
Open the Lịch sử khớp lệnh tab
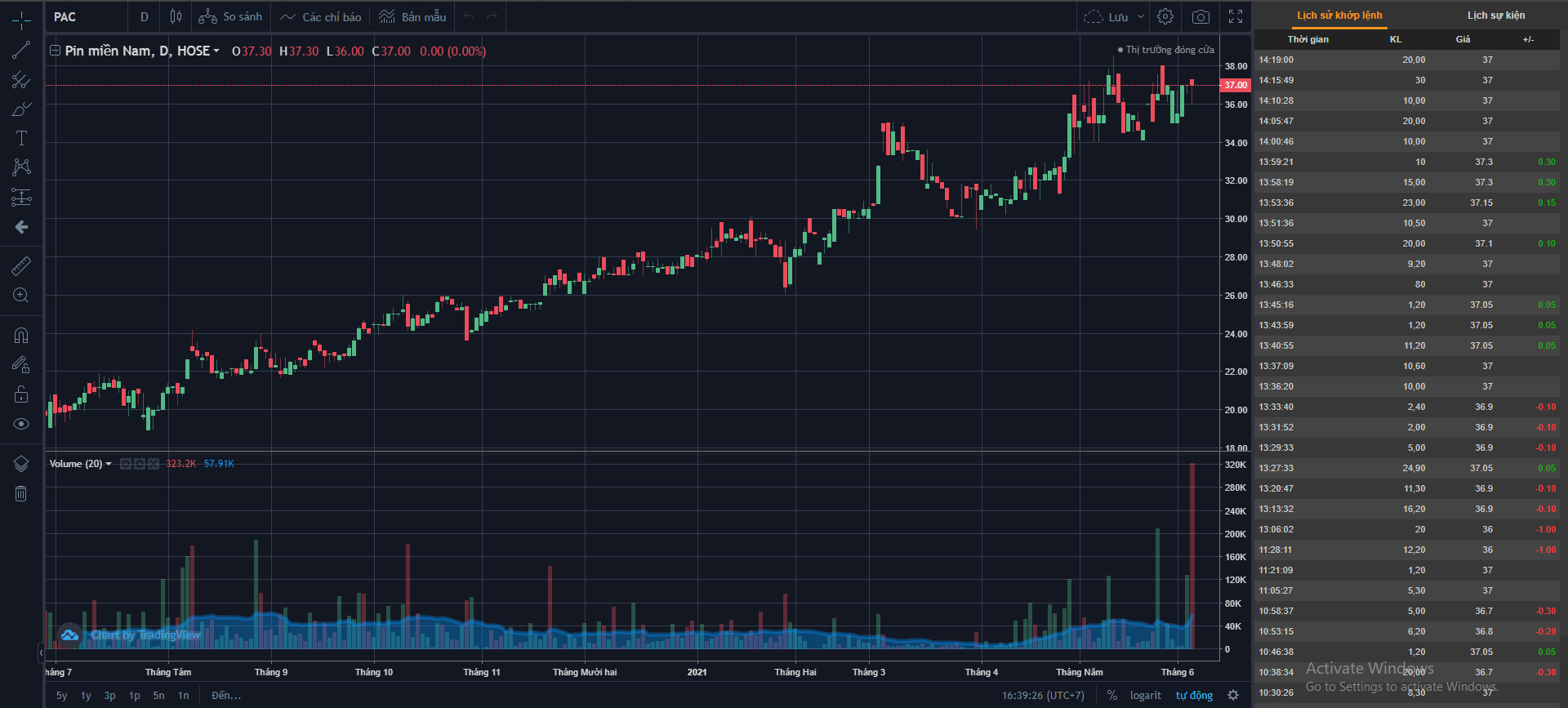[1339, 16]
